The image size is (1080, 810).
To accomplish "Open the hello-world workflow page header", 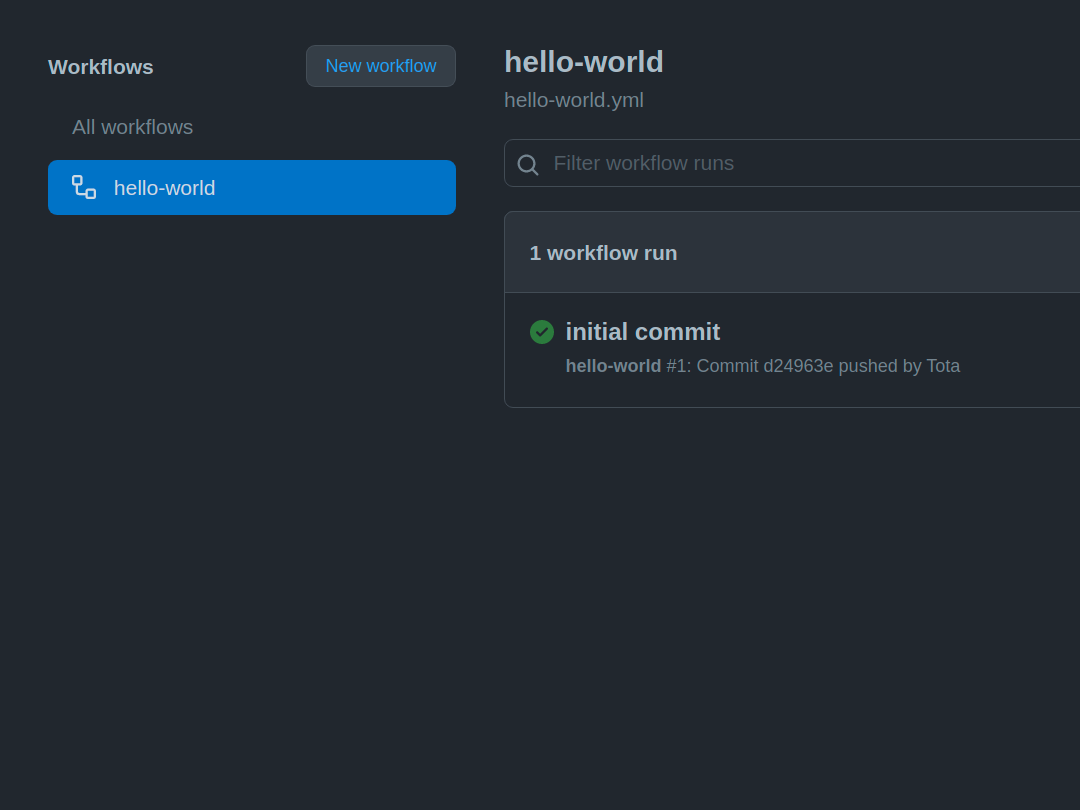I will pos(584,61).
